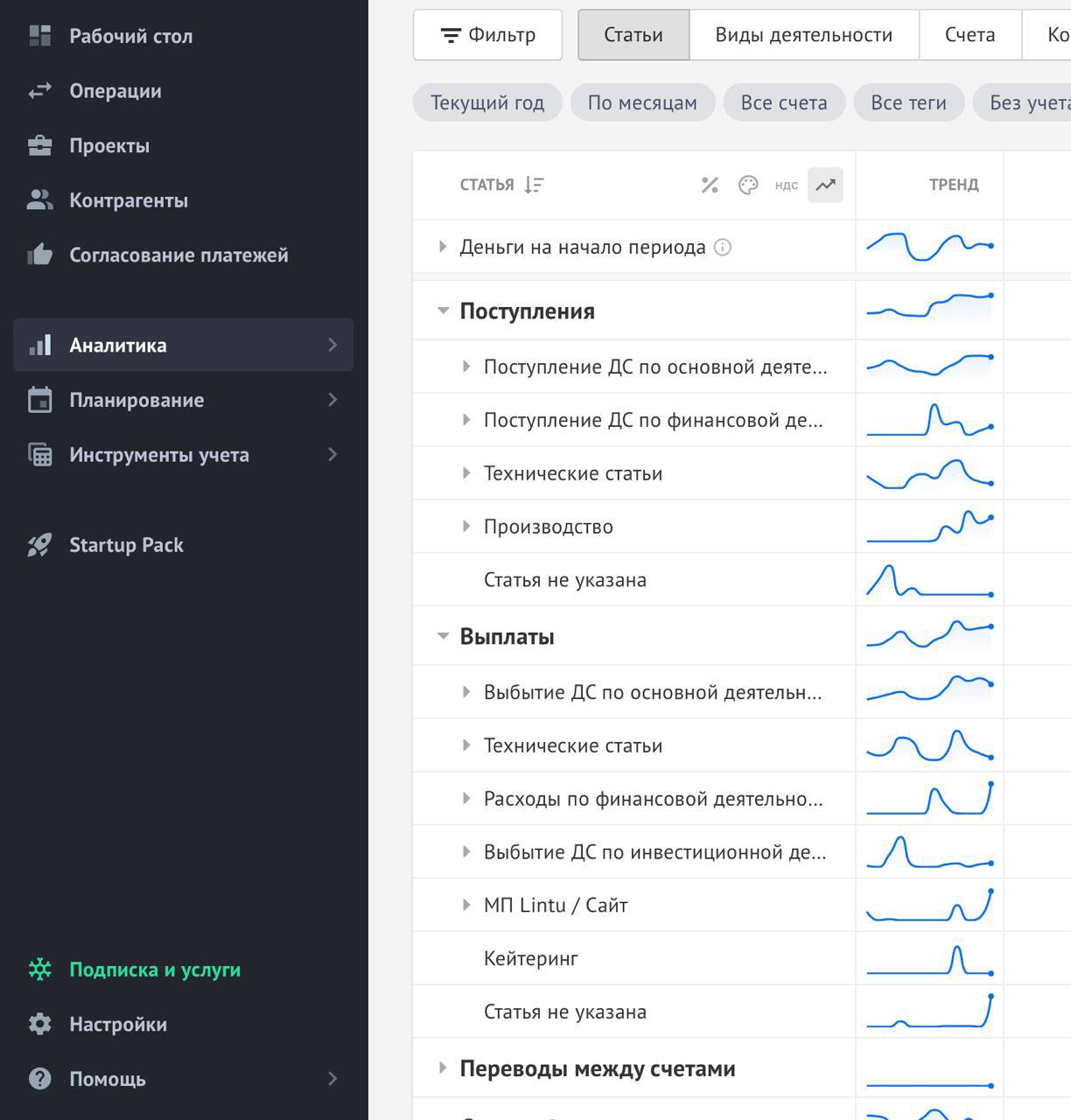Toggle the trend chart column button
Viewport: 1071px width, 1120px height.
[x=825, y=185]
